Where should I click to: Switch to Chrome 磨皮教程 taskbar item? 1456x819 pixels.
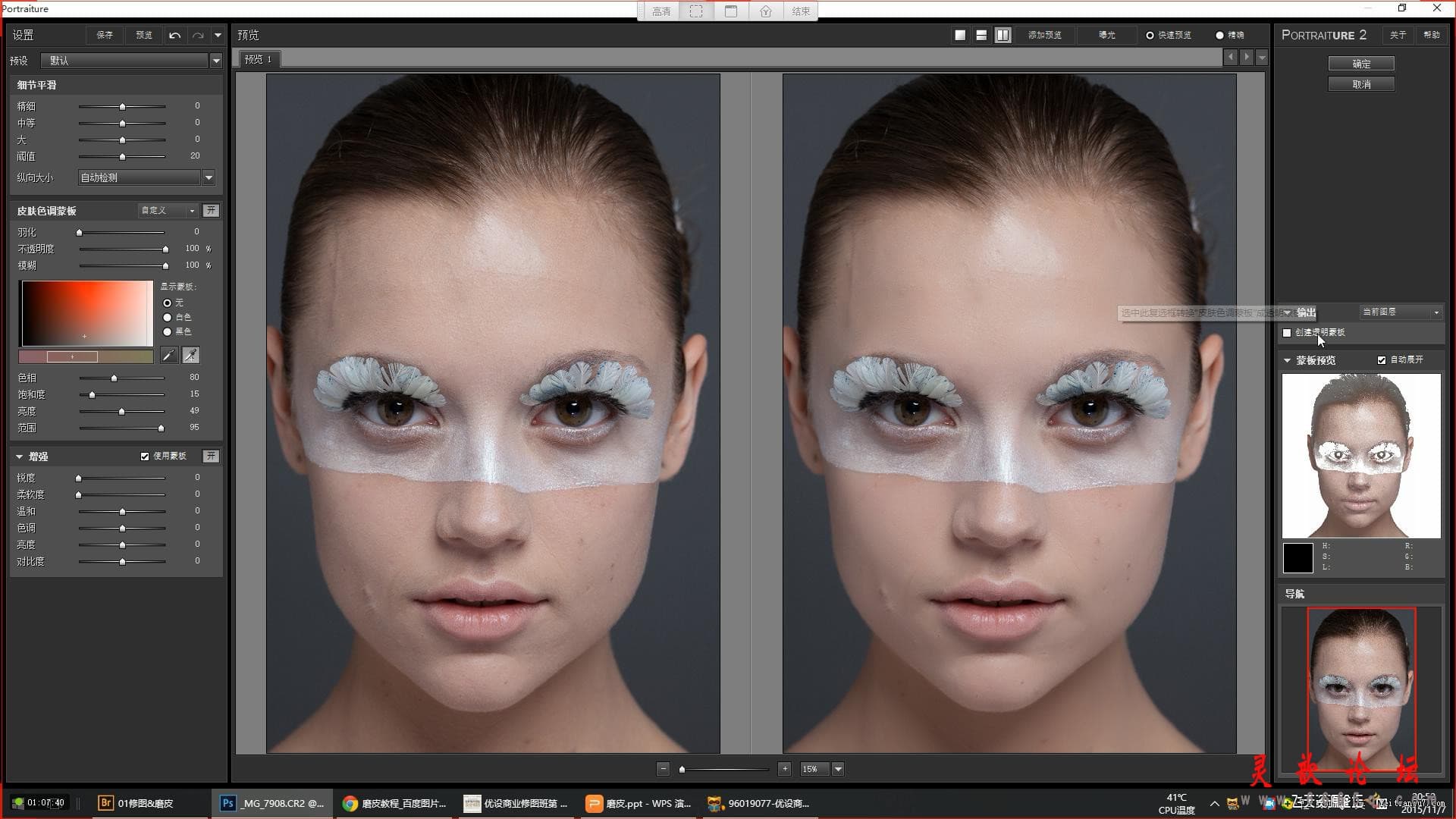(x=394, y=804)
